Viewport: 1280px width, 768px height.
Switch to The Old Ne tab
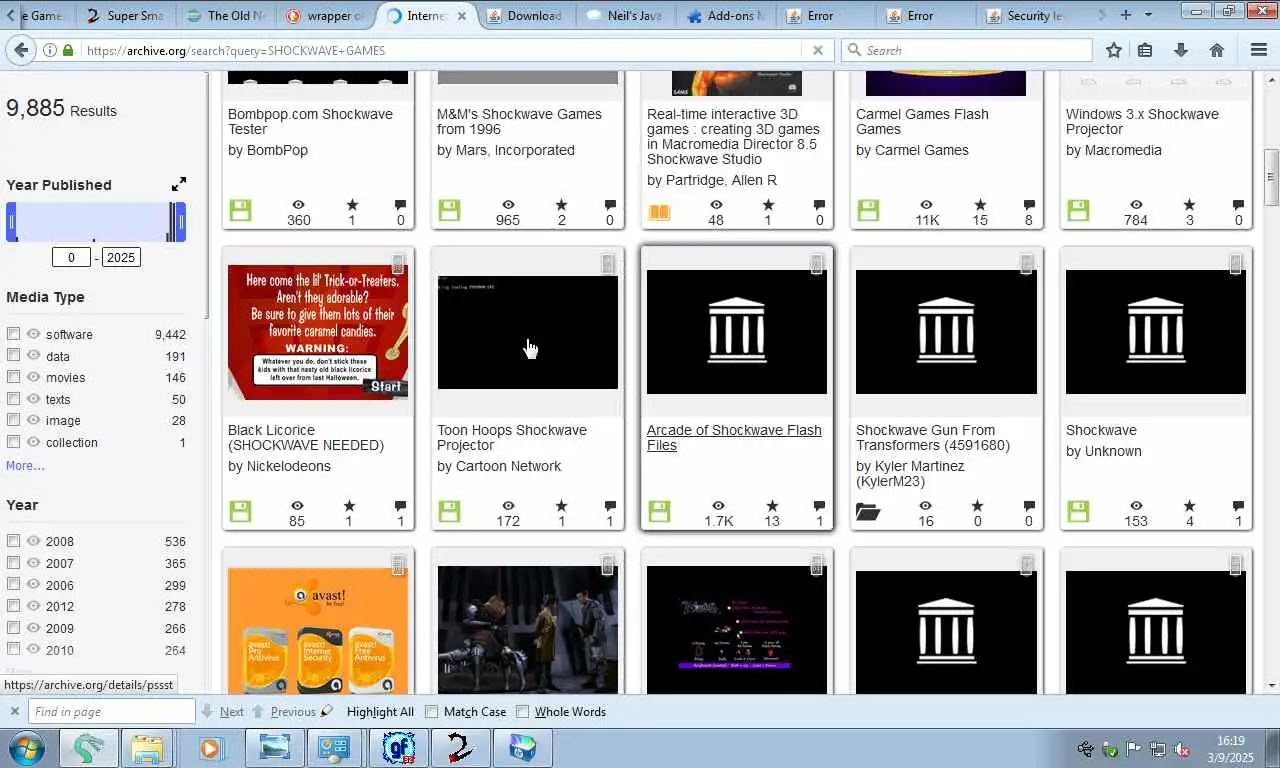pos(225,15)
